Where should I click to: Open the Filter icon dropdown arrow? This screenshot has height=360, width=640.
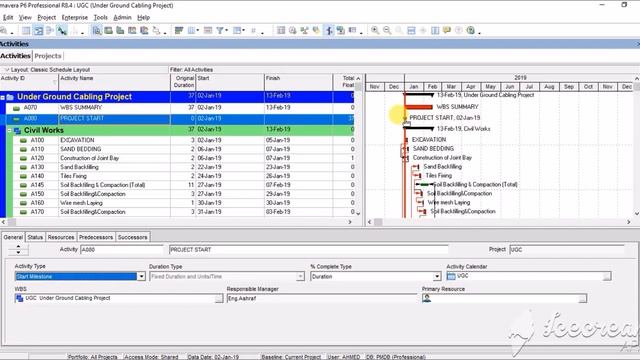(x=227, y=31)
